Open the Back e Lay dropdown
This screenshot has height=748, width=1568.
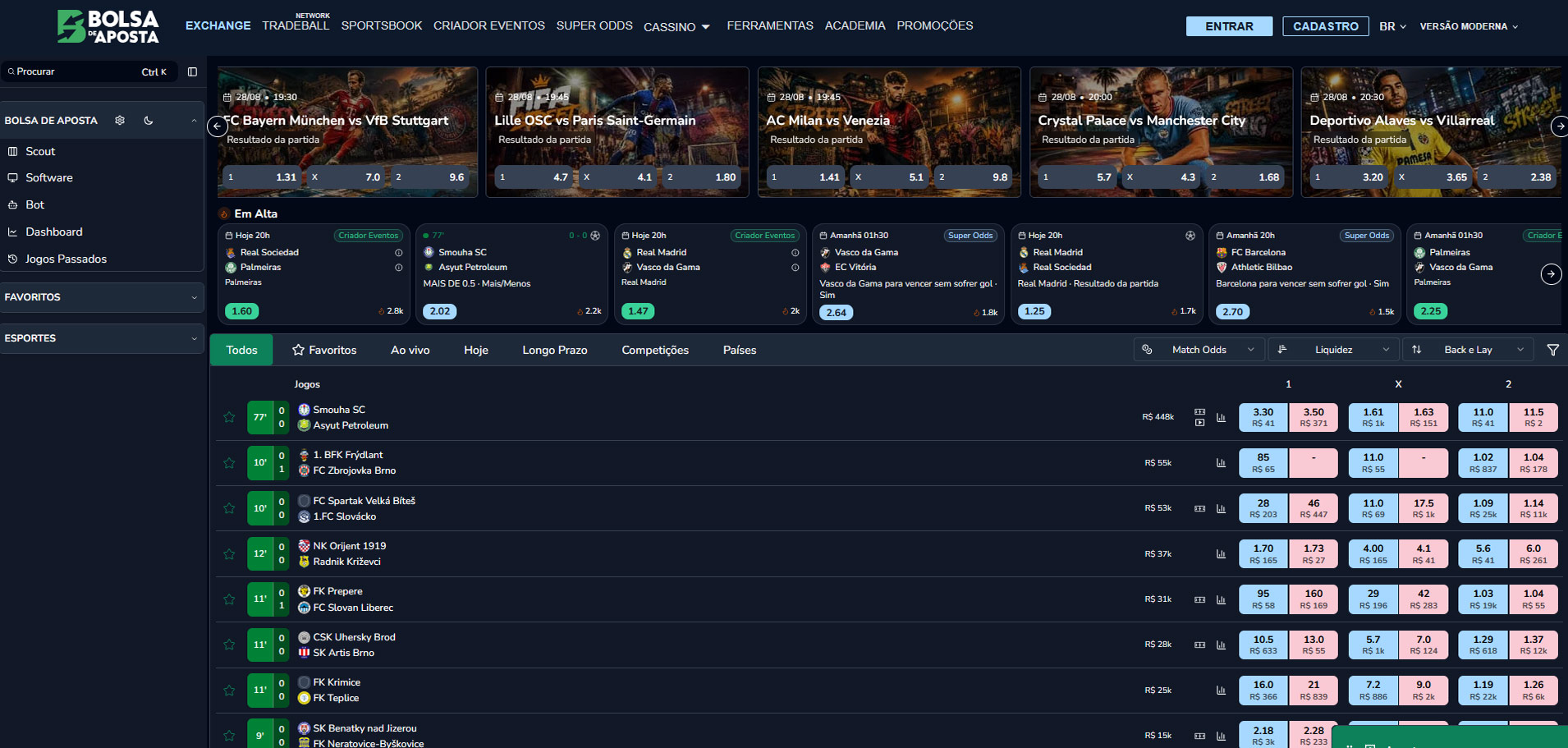click(x=1468, y=350)
